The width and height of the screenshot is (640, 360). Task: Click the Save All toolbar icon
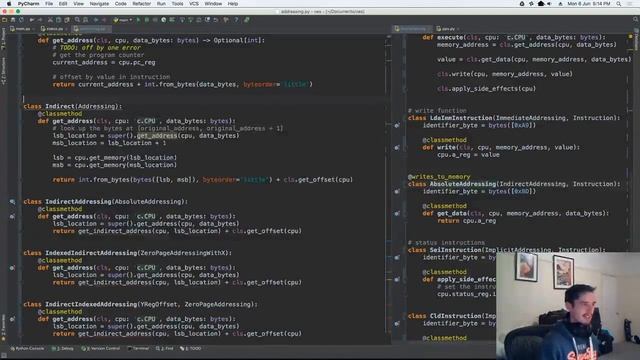13,20
